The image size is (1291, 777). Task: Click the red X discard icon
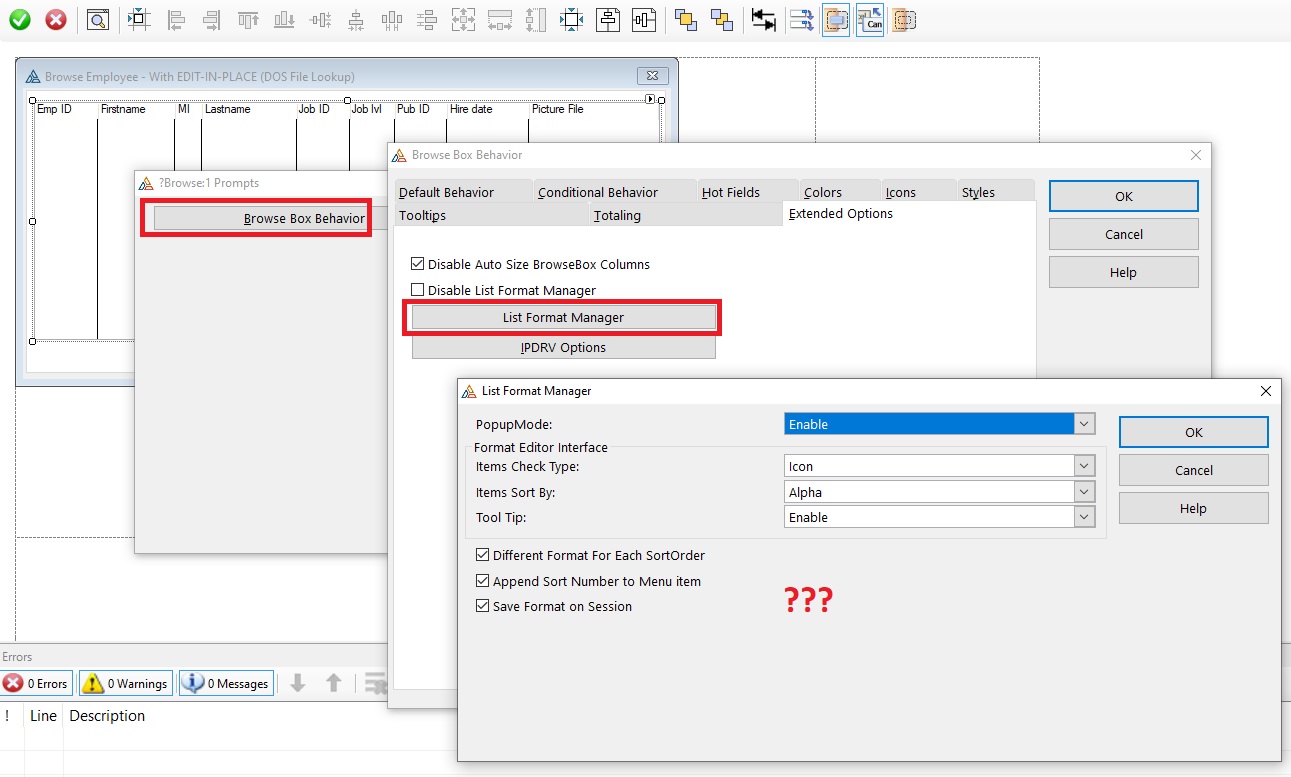pos(56,19)
